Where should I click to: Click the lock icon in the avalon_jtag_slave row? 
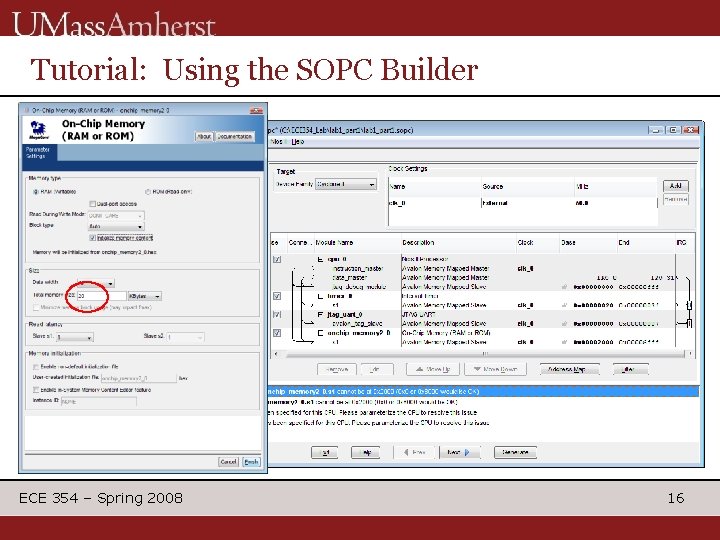[x=565, y=324]
